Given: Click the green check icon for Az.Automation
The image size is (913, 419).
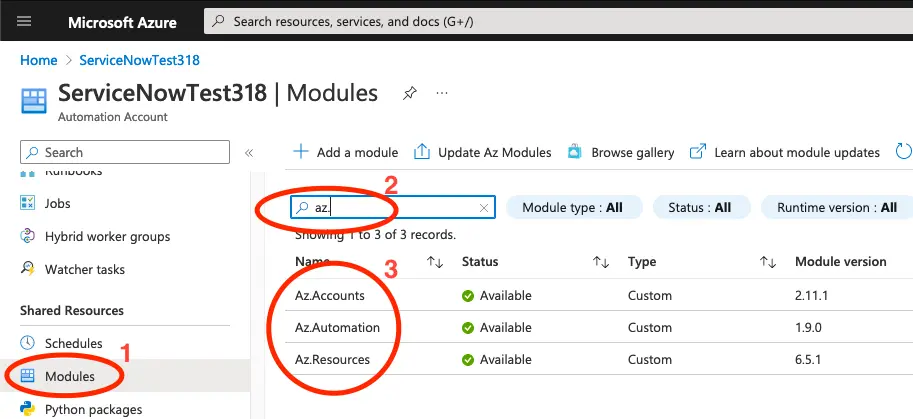Looking at the screenshot, I should tap(468, 328).
